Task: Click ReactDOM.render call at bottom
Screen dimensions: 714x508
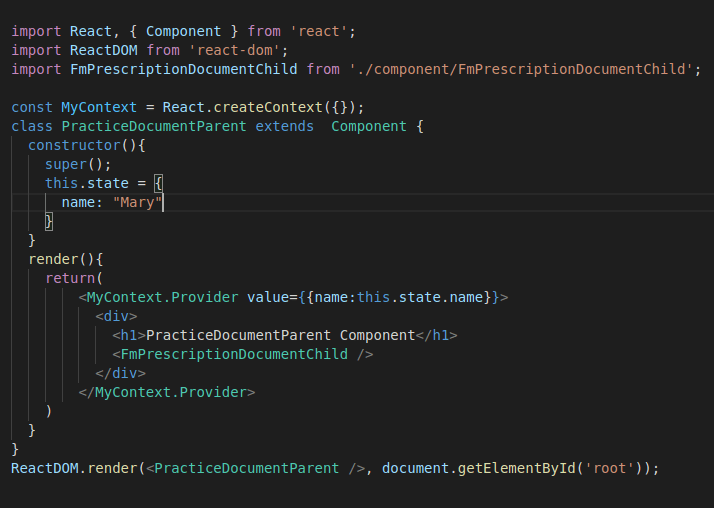Action: point(73,468)
